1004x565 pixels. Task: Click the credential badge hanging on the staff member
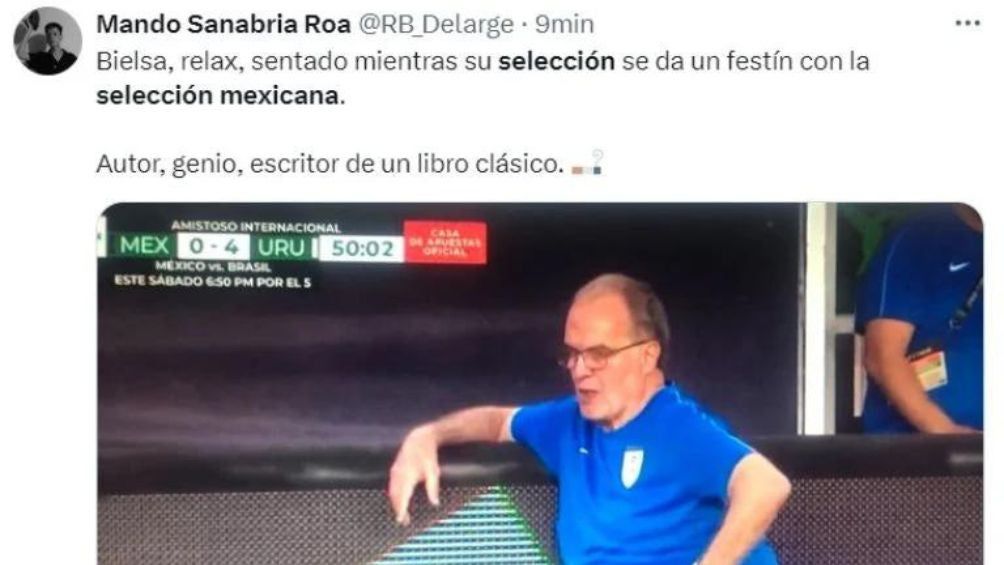928,368
